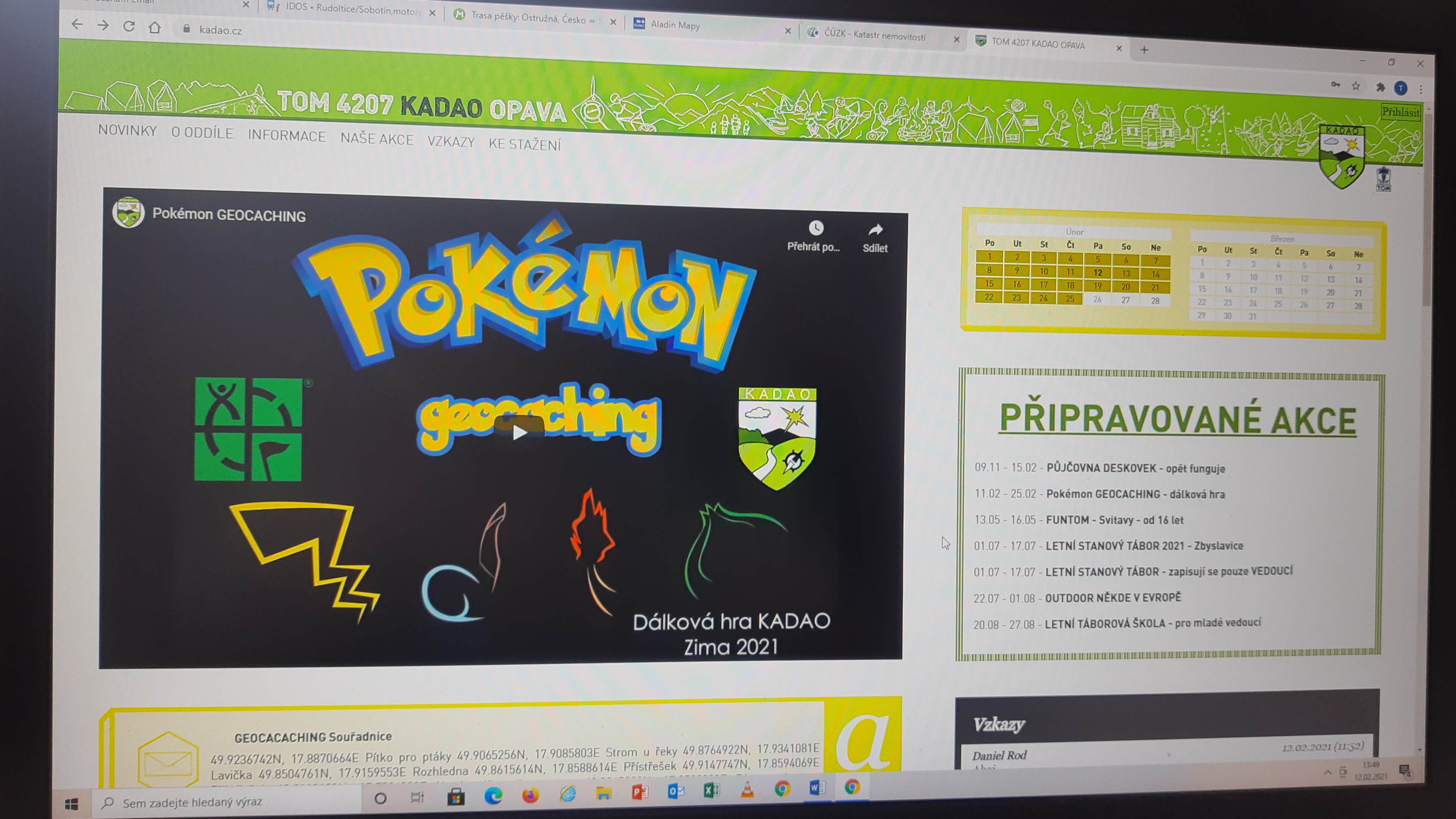This screenshot has height=819, width=1456.
Task: Open File Explorer from taskbar
Action: tap(603, 794)
